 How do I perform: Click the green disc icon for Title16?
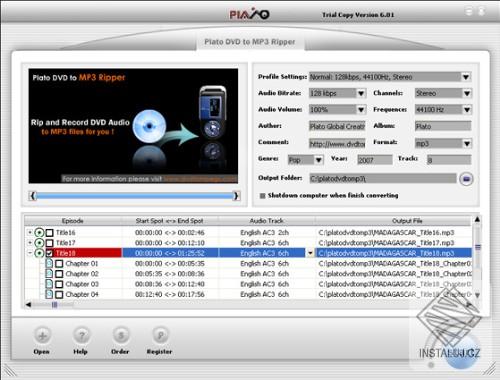click(40, 232)
